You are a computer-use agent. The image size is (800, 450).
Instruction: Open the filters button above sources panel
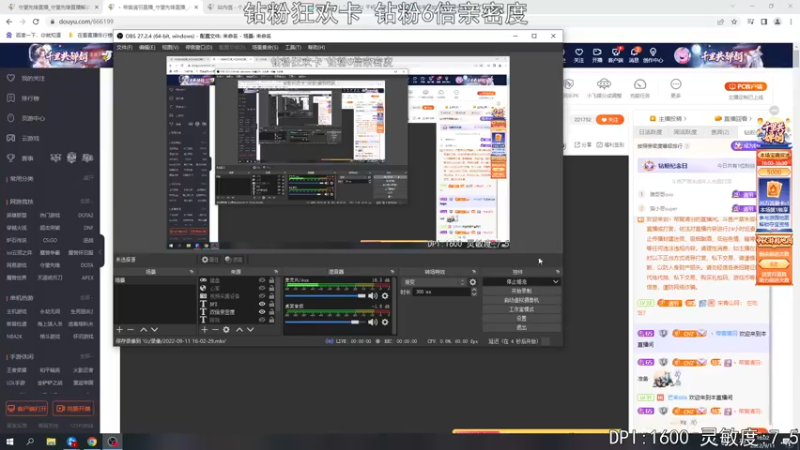click(234, 260)
